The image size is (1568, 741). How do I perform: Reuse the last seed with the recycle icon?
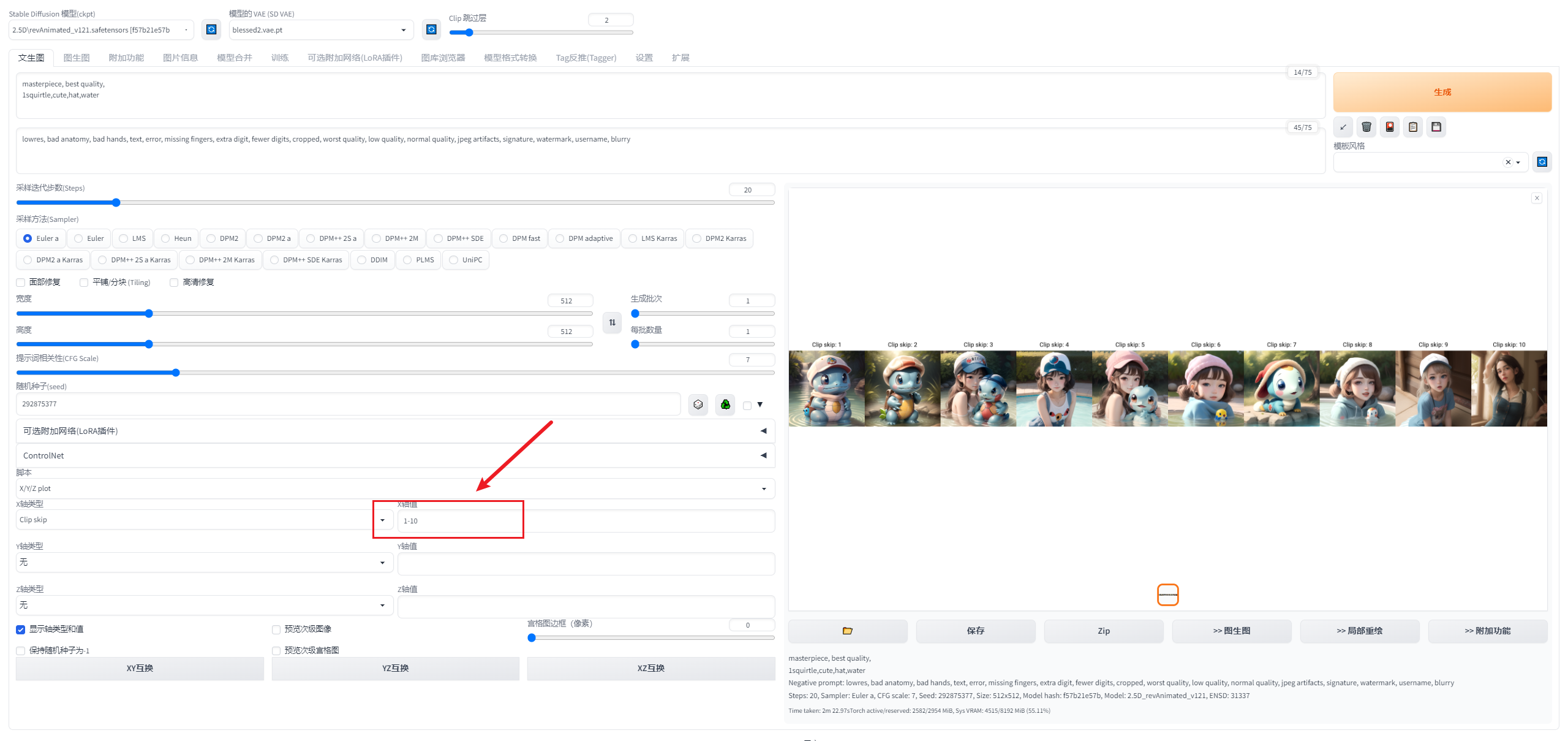click(725, 405)
